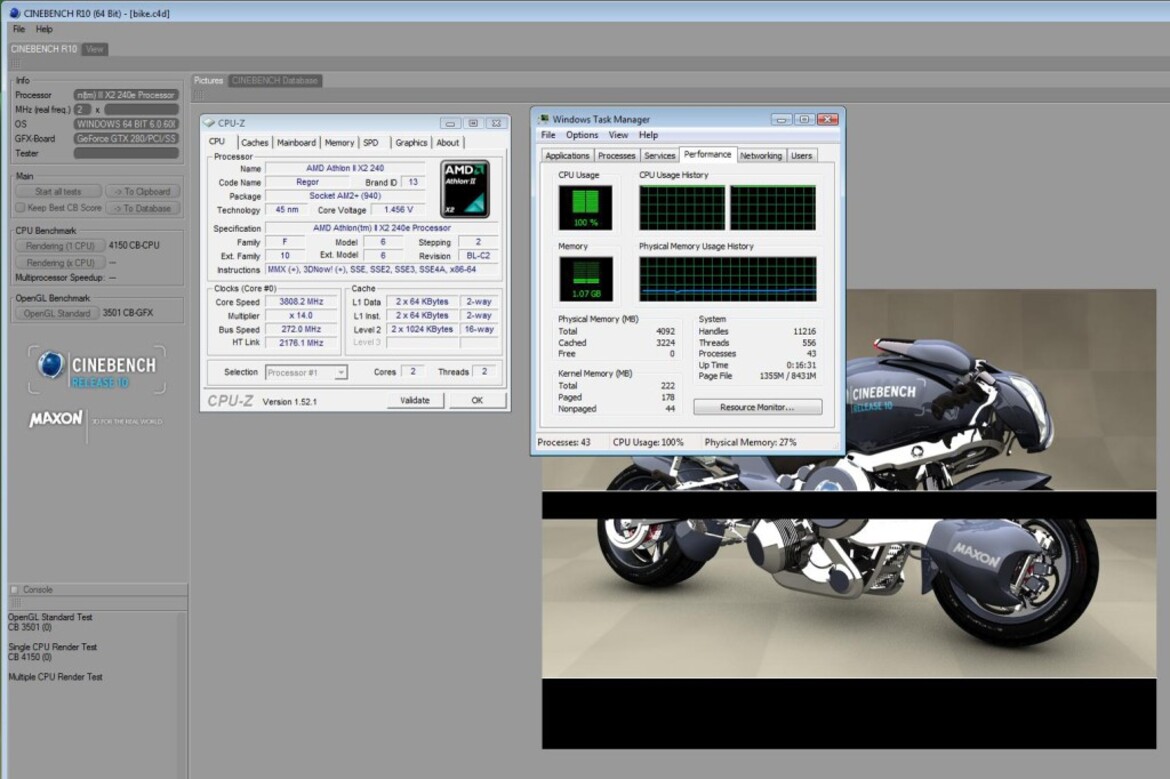This screenshot has width=1170, height=779.
Task: Click the empty Tester input field
Action: pos(126,153)
